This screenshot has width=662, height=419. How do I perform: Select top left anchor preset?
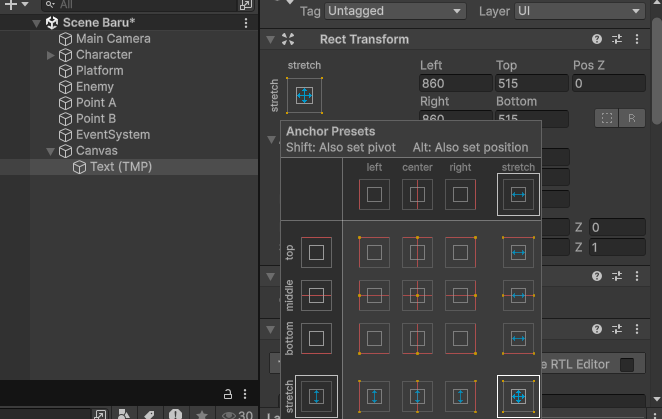pyautogui.click(x=374, y=253)
